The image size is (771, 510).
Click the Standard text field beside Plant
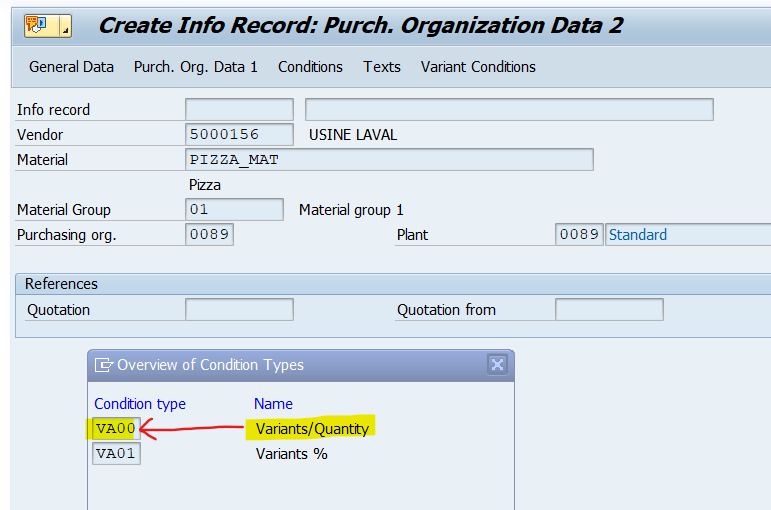(x=688, y=235)
